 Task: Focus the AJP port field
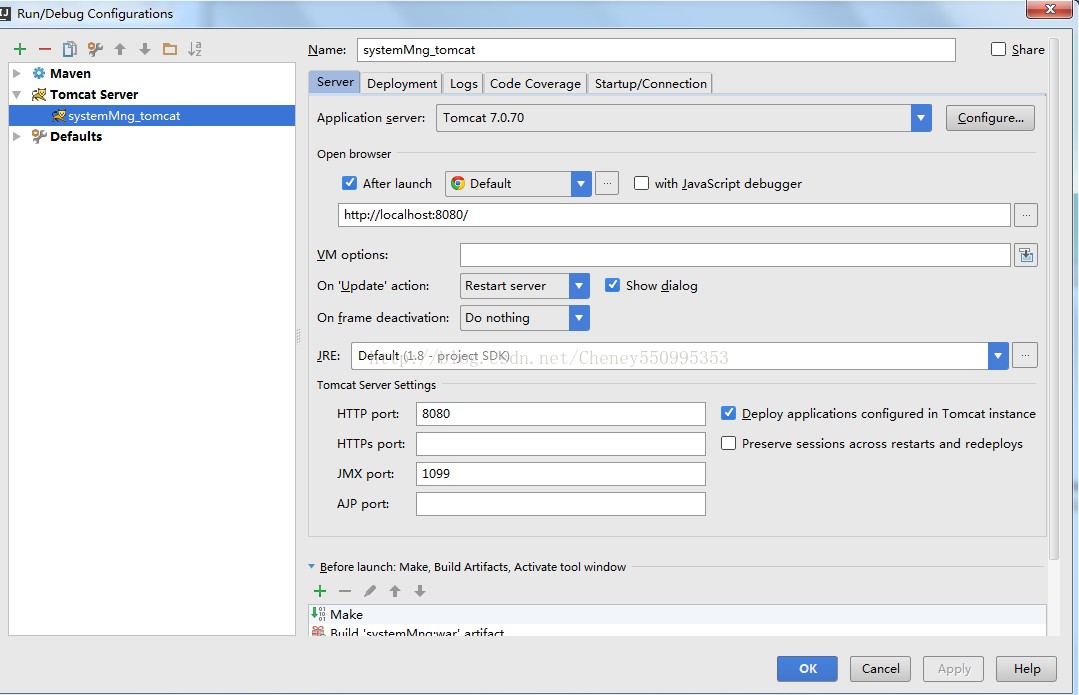(560, 504)
